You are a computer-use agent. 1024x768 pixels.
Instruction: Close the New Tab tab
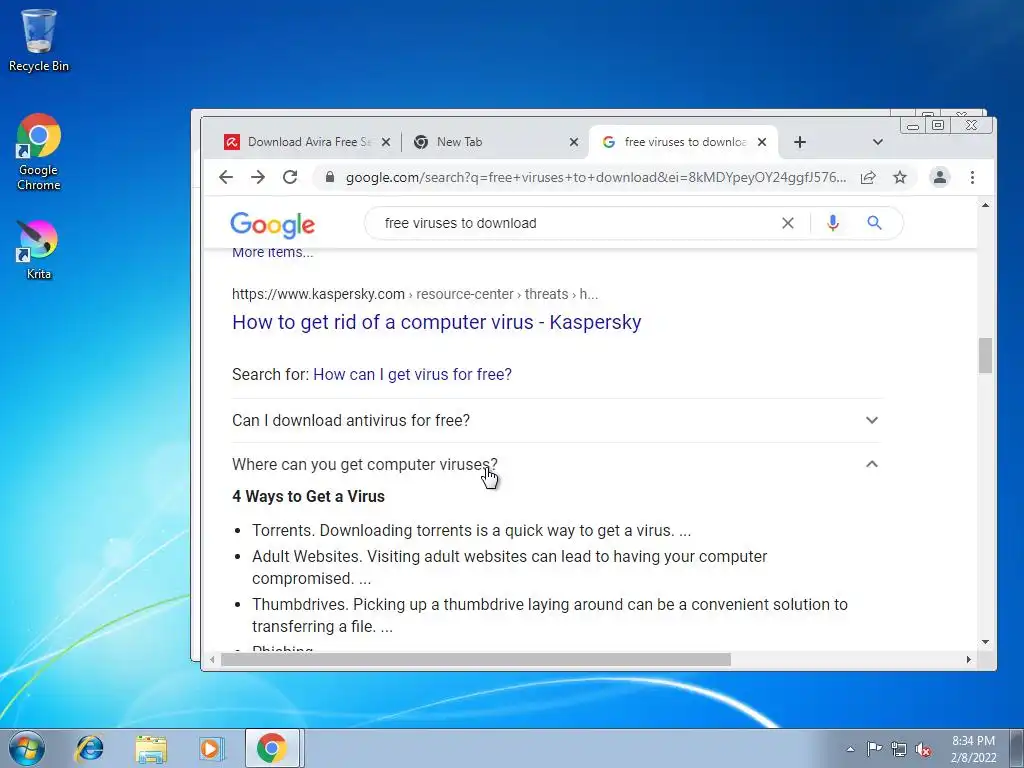(573, 142)
